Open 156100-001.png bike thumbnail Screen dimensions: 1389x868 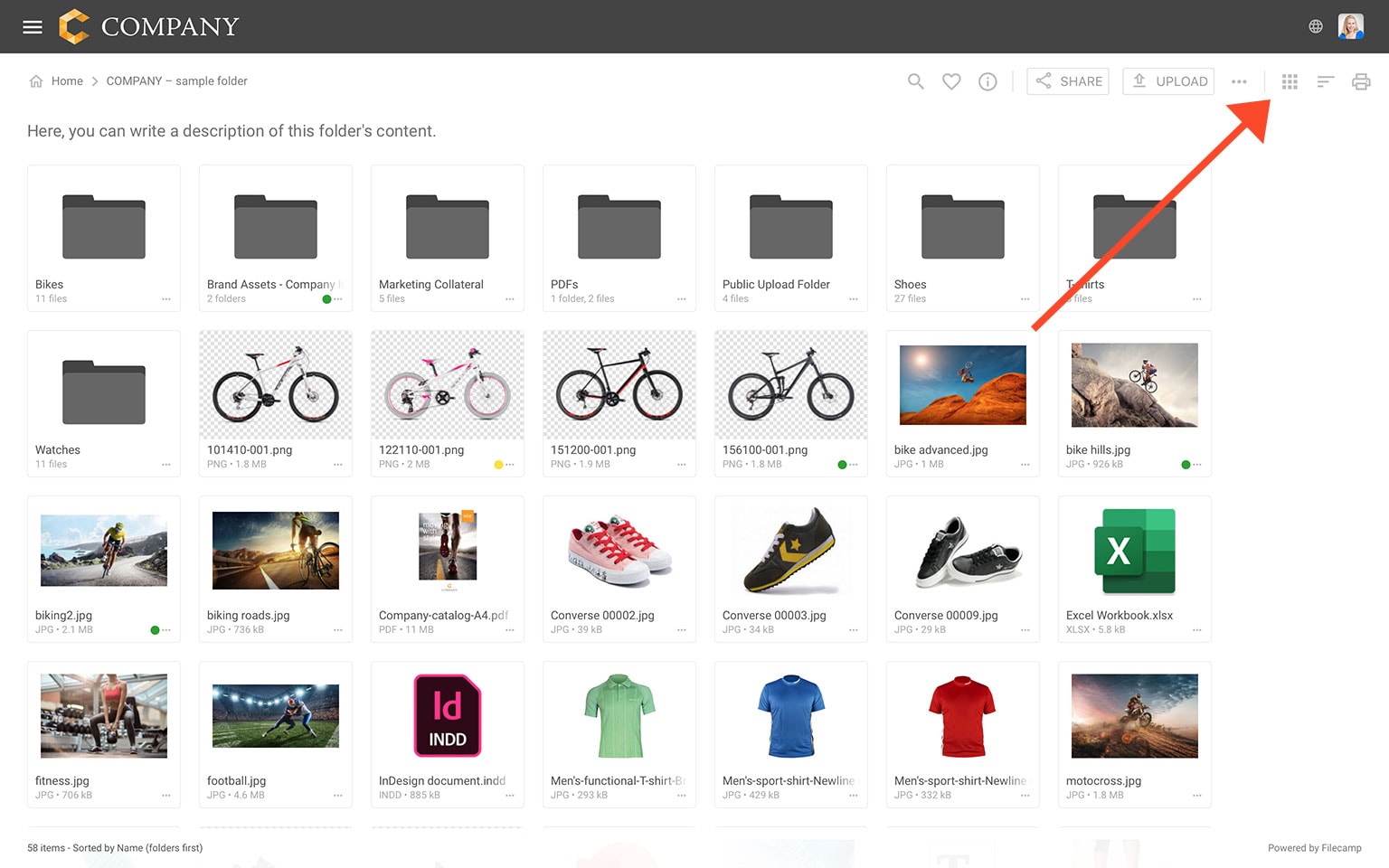(791, 385)
